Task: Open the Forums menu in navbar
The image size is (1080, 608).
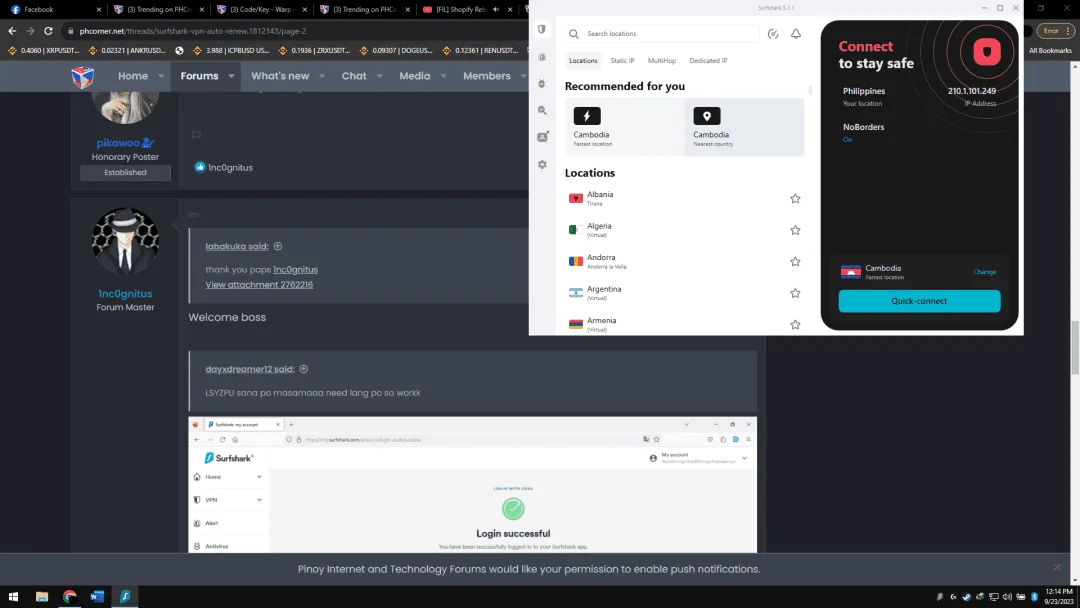Action: pos(200,76)
